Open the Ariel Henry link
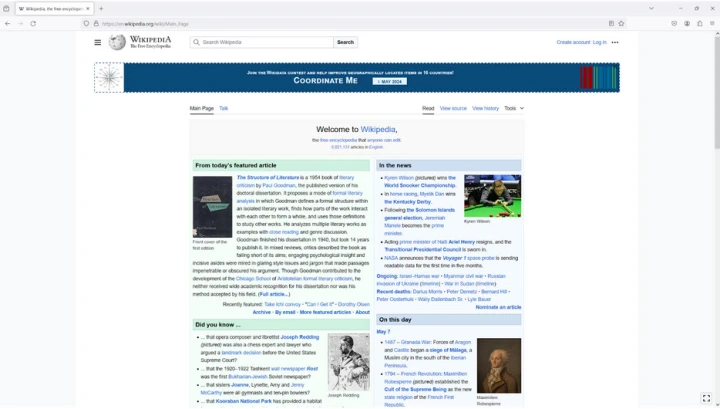 point(461,242)
